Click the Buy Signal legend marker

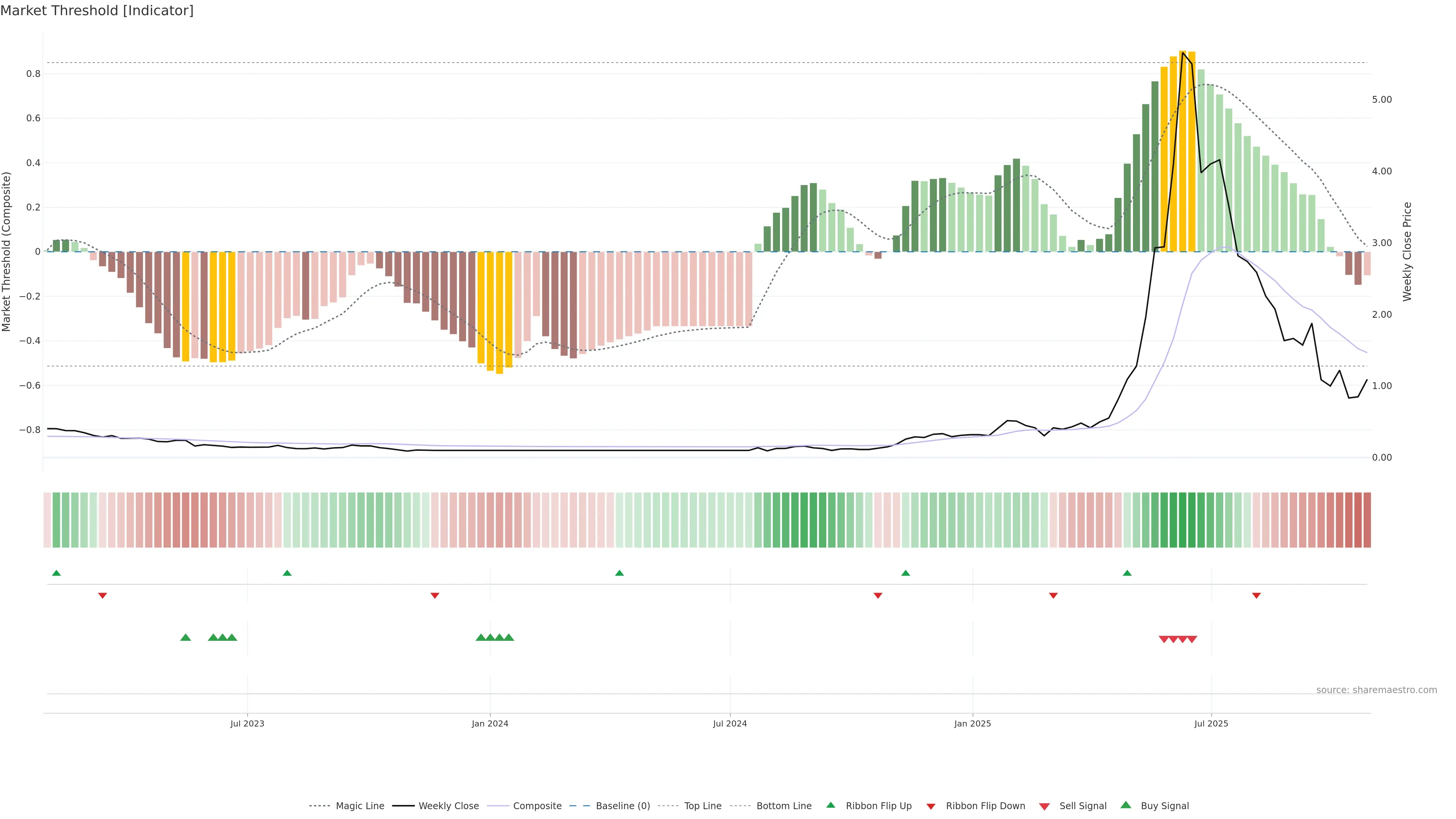pos(1126,805)
